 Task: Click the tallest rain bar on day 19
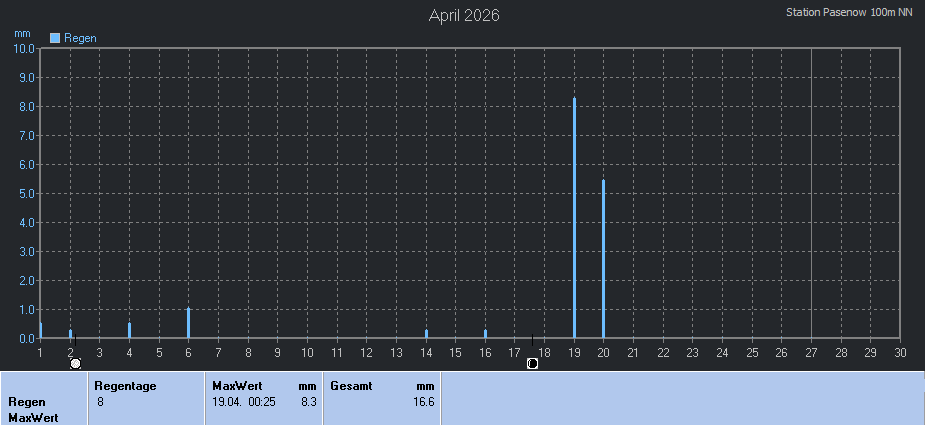[x=574, y=218]
